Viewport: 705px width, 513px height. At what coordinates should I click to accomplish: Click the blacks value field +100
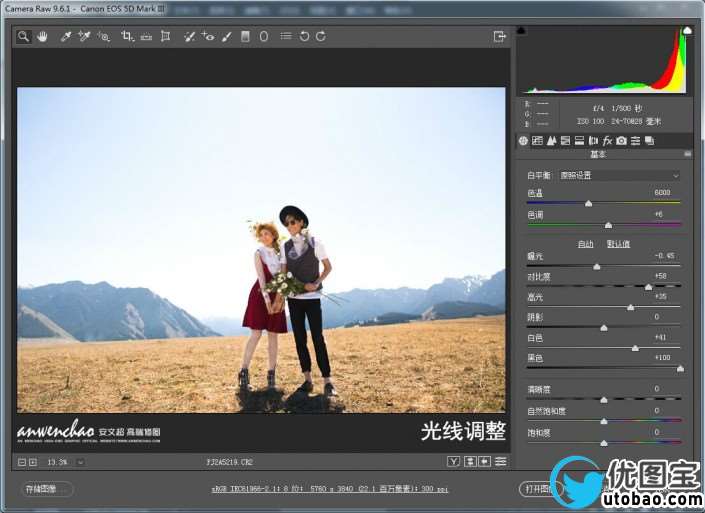click(x=662, y=357)
